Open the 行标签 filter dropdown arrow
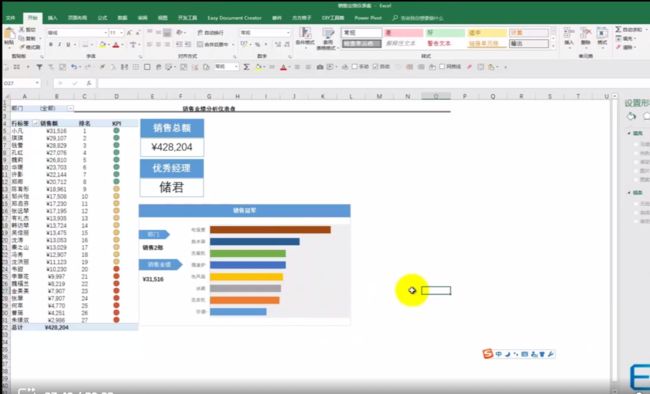The height and width of the screenshot is (394, 650). [x=35, y=123]
